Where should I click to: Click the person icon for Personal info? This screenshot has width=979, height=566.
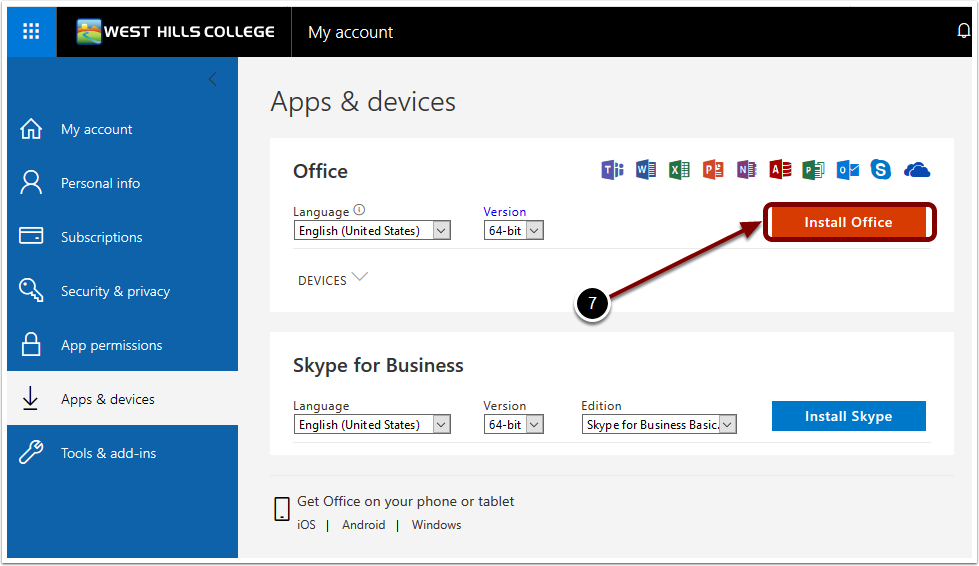31,183
